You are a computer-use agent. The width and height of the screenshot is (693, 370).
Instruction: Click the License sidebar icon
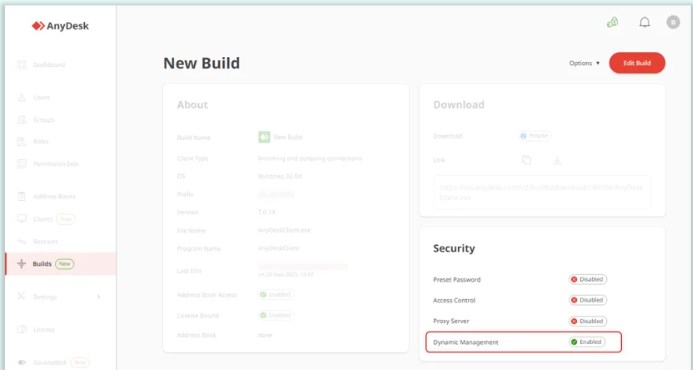click(x=22, y=329)
